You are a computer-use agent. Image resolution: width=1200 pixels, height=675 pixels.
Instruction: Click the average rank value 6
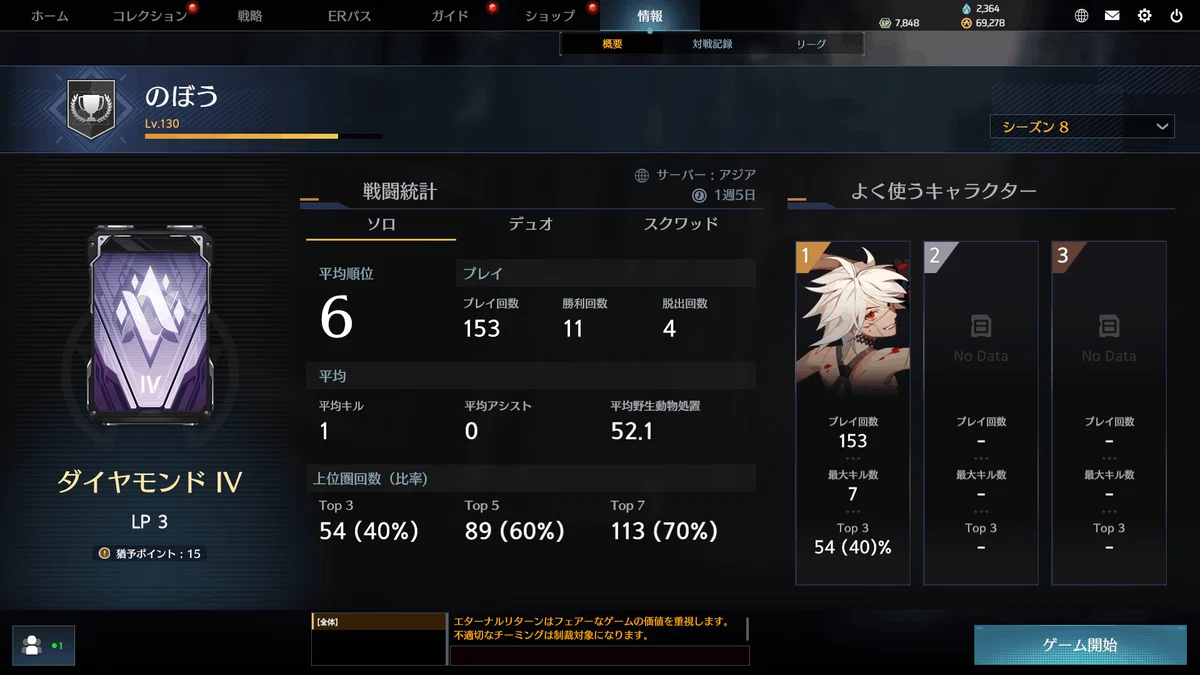click(337, 317)
